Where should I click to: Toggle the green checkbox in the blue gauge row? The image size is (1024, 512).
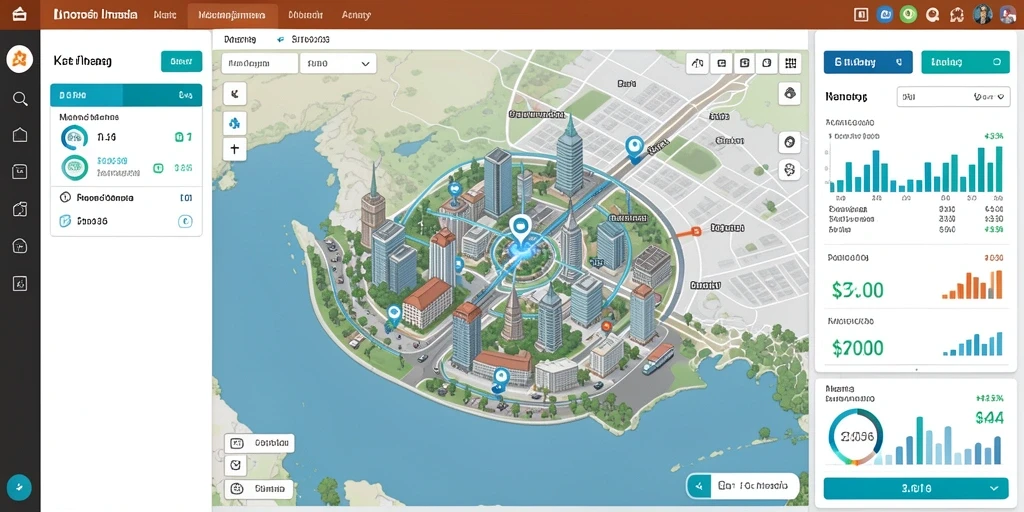[x=179, y=137]
